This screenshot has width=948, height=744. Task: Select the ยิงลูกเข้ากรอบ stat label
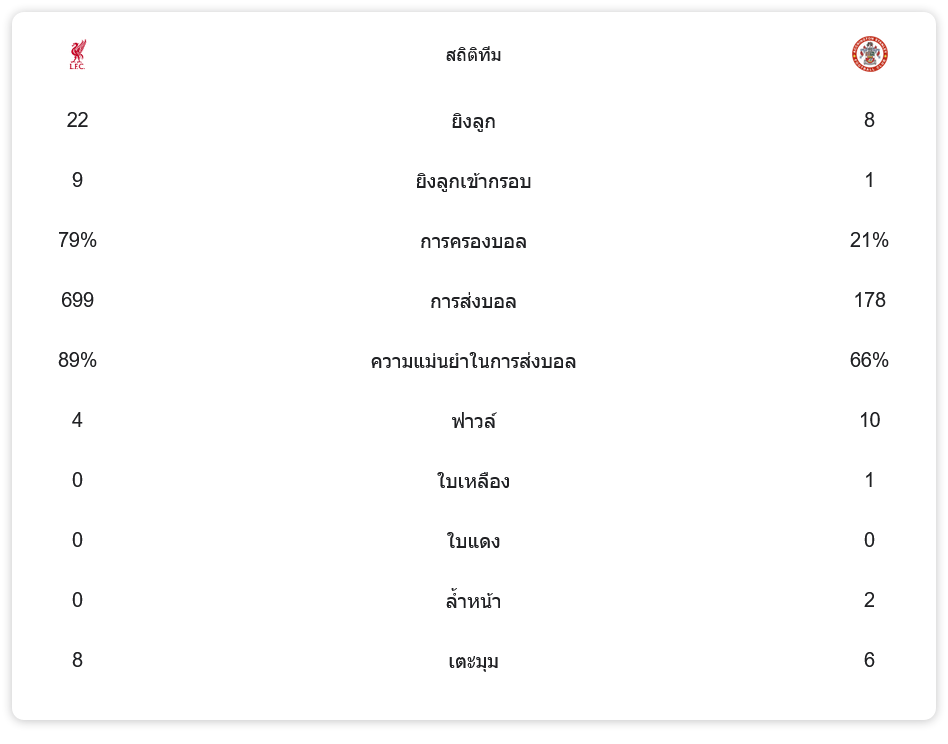click(x=473, y=181)
